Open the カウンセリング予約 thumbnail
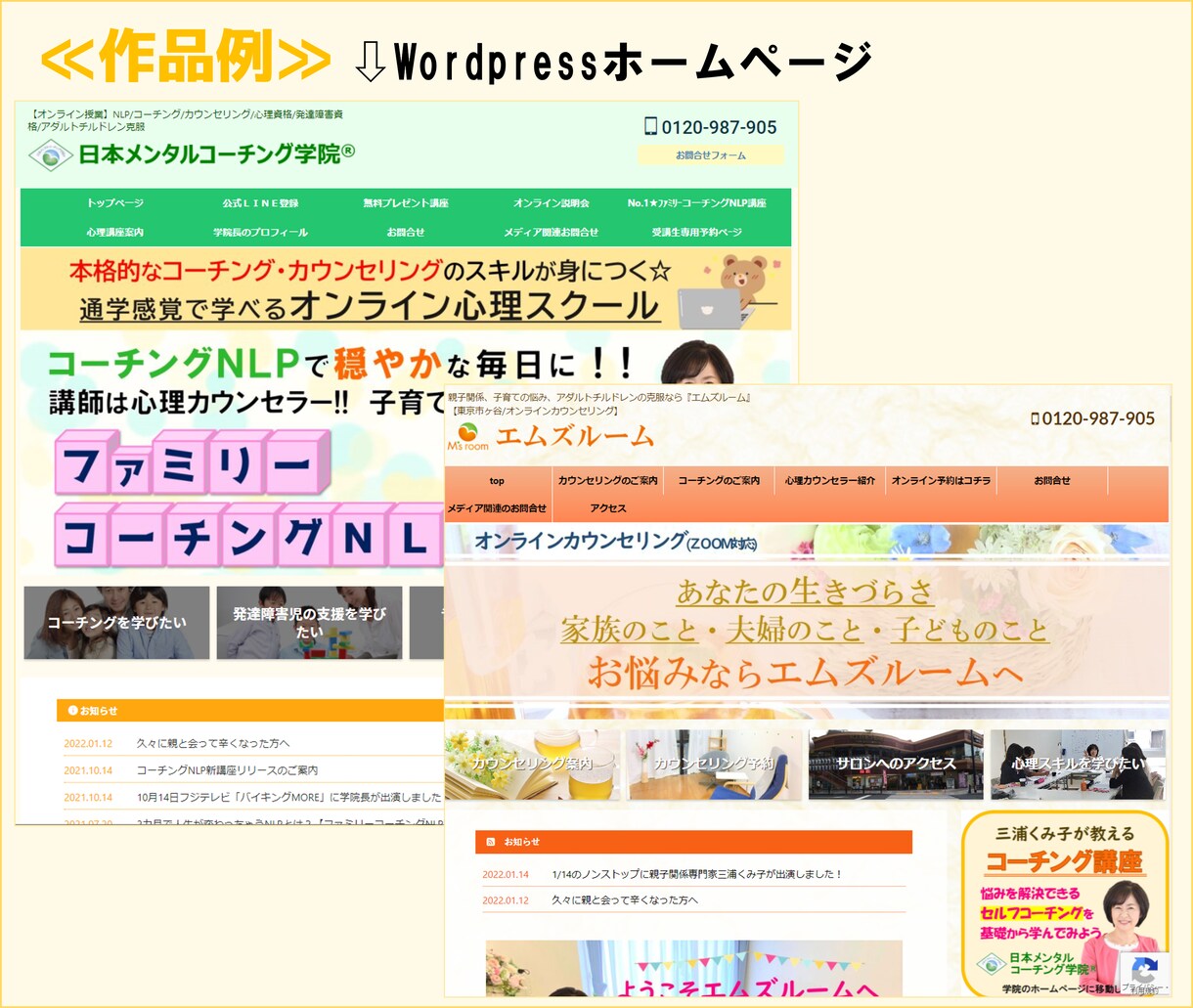The image size is (1193, 1008). click(714, 765)
